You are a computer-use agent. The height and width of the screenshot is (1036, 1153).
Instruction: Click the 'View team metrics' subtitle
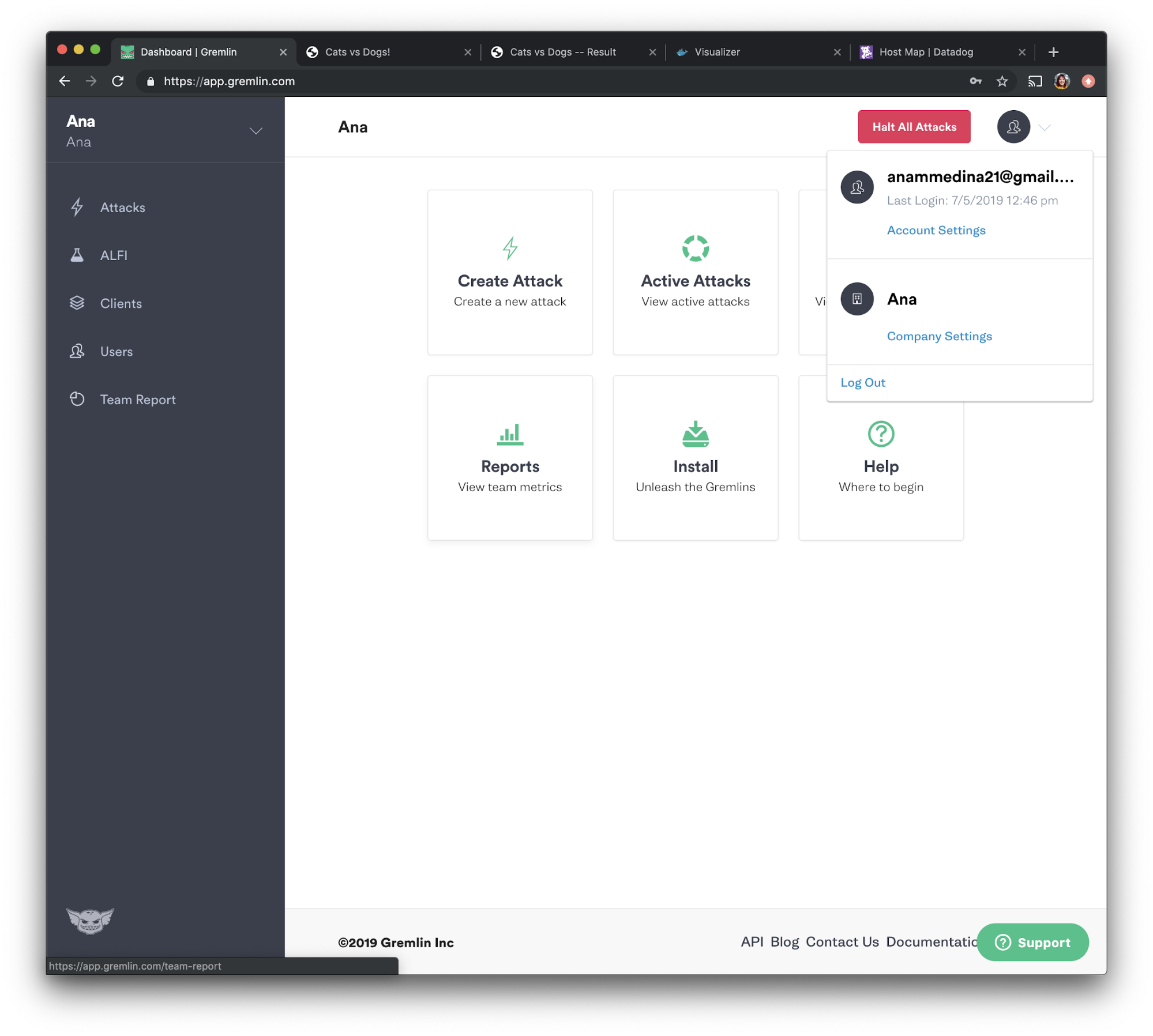(x=510, y=487)
